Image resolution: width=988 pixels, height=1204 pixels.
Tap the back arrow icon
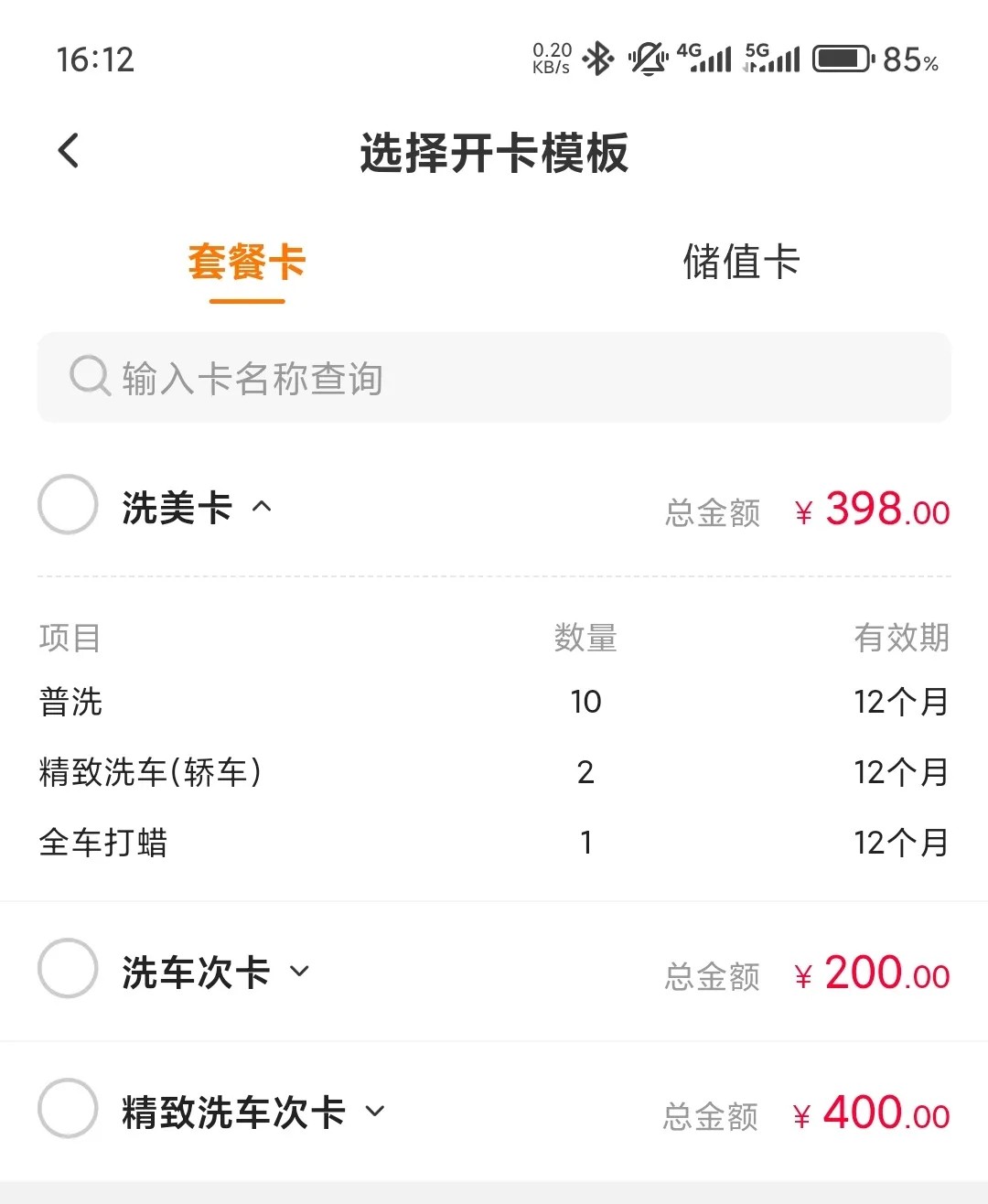(70, 151)
